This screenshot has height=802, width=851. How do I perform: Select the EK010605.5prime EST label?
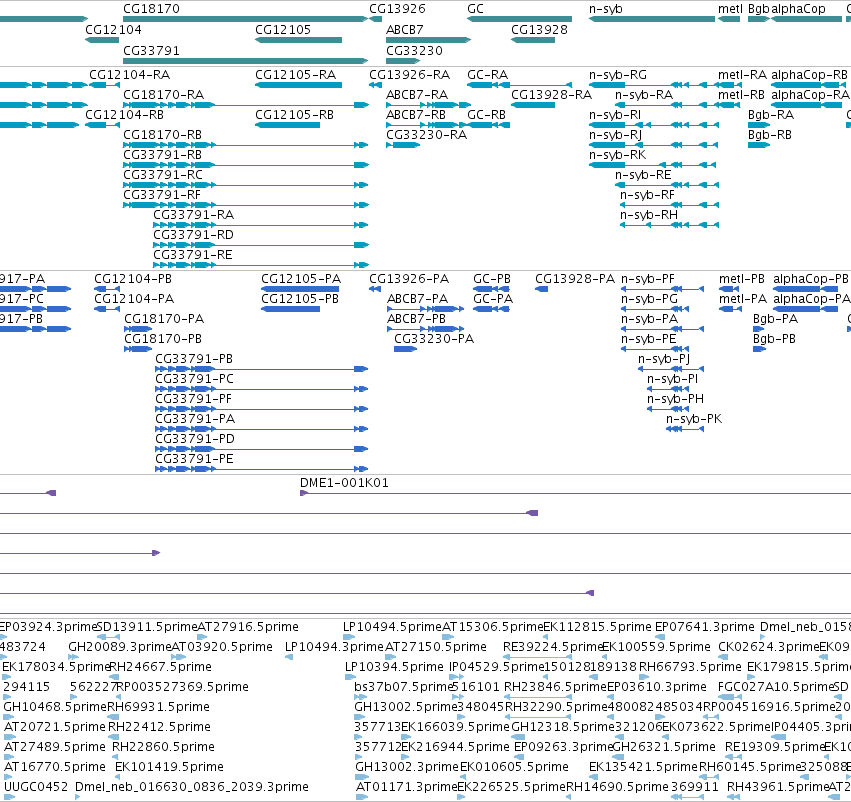[x=515, y=767]
